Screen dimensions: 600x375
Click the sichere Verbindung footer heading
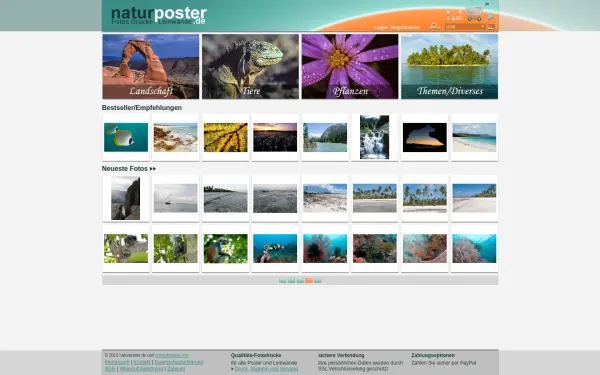(341, 355)
